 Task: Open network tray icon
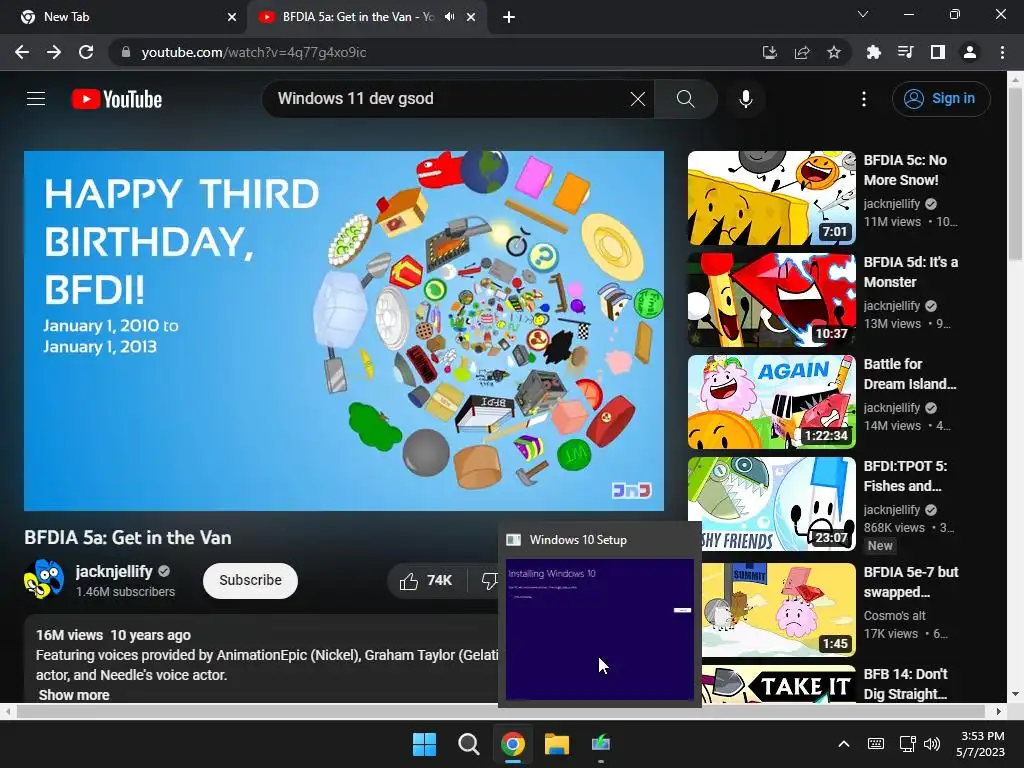point(907,744)
